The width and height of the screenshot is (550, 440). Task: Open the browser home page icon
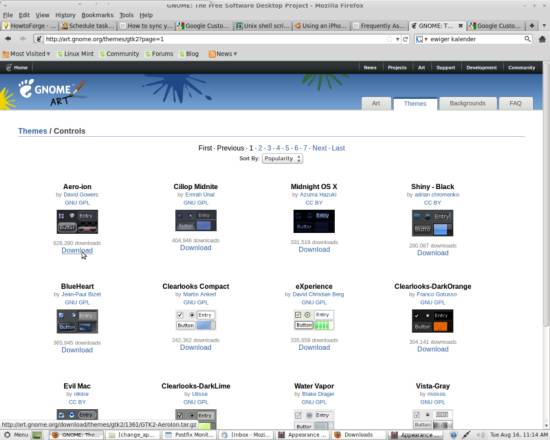[x=542, y=39]
